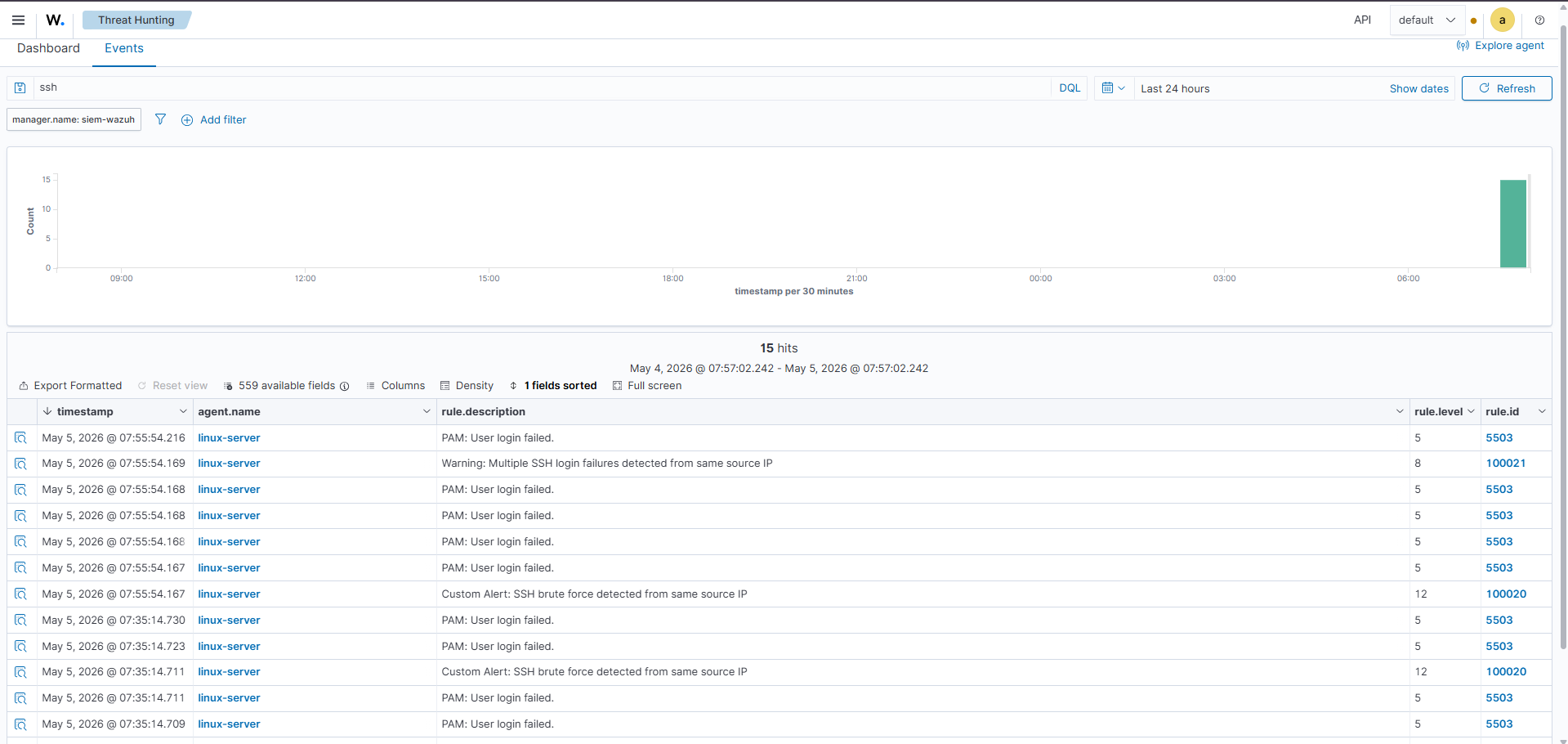Open rule id 5503 in 07:35:14.709 row
Viewport: 1568px width, 744px height.
pyautogui.click(x=1499, y=724)
